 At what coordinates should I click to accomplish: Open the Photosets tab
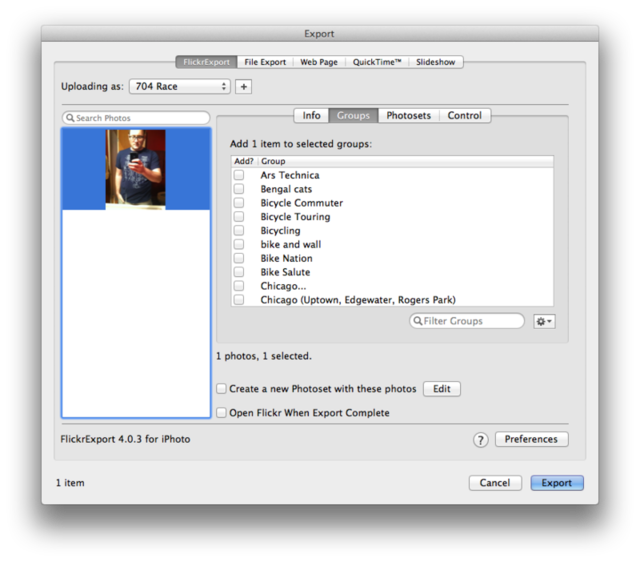409,116
